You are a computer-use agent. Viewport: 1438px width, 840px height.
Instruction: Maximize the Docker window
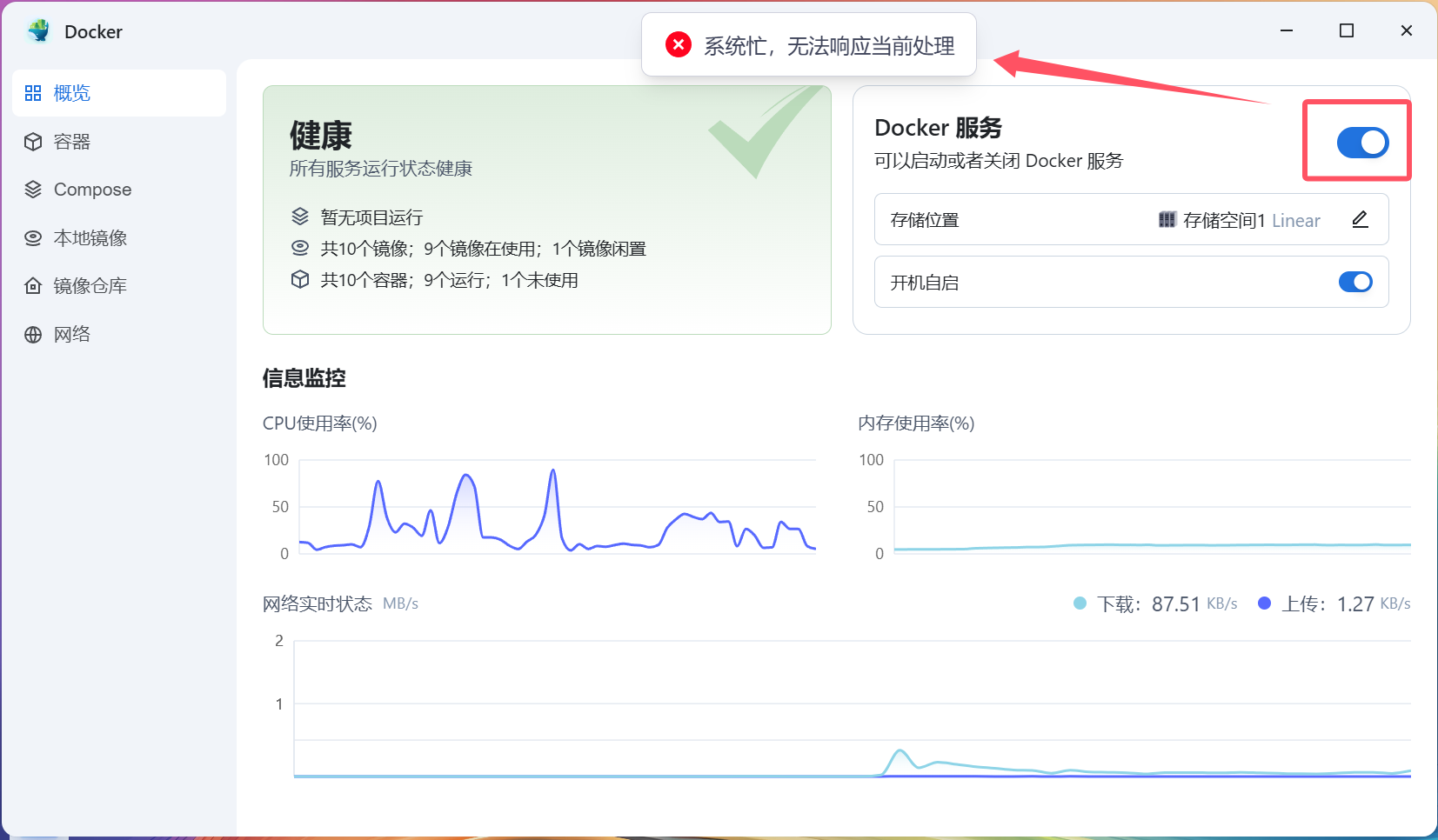tap(1347, 30)
